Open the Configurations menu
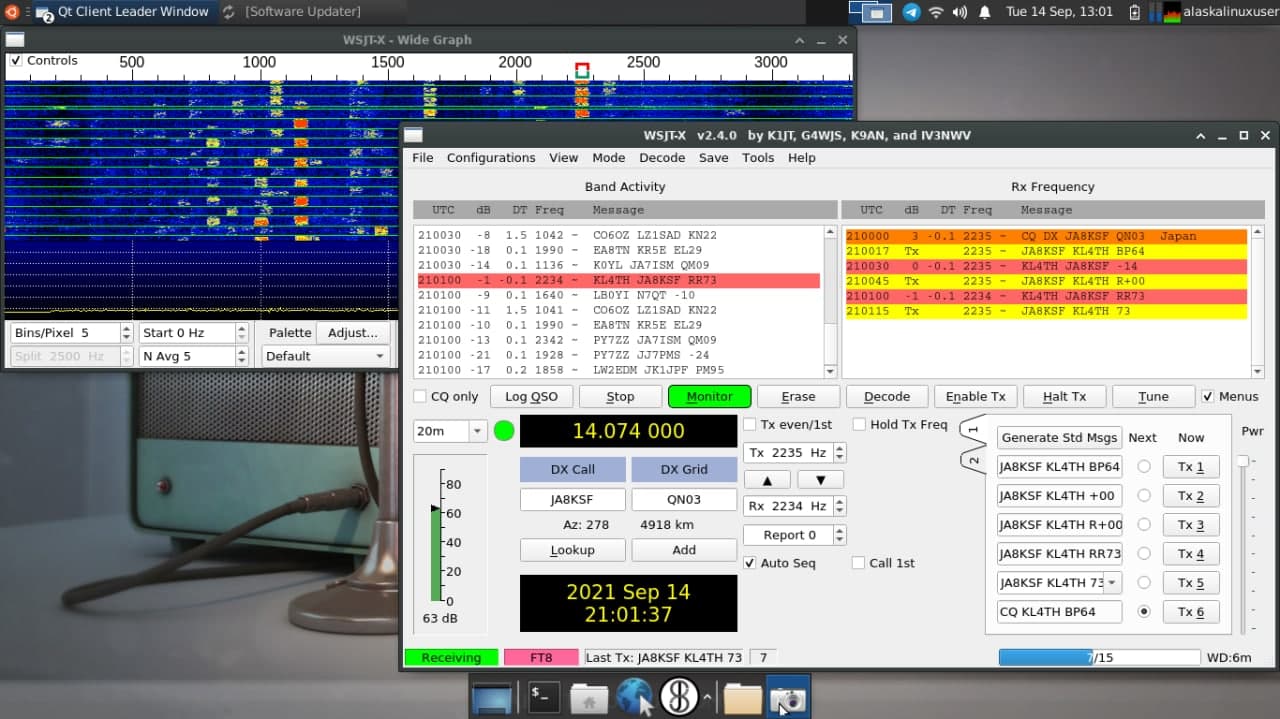 490,157
